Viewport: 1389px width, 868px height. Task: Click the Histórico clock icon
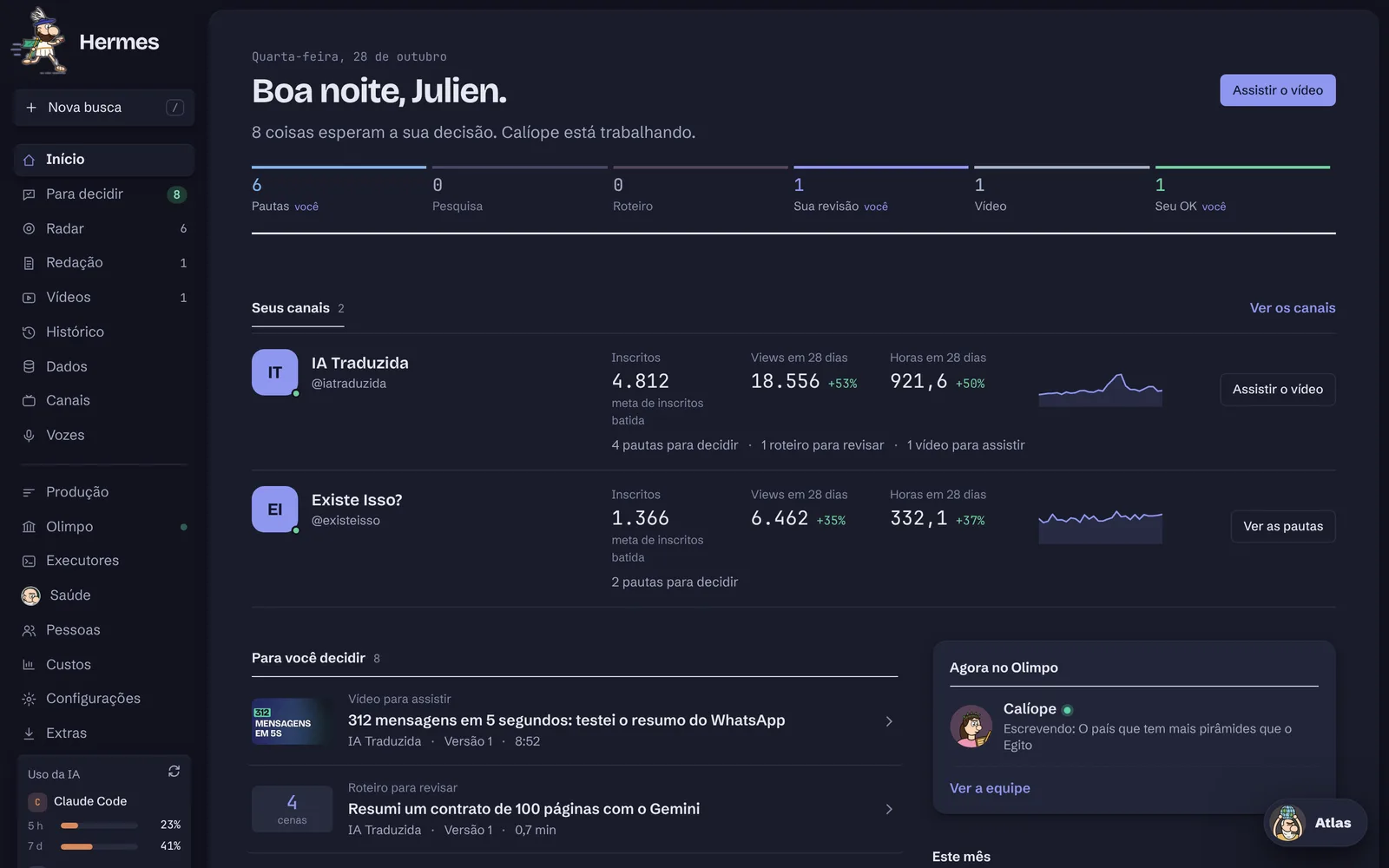[29, 332]
